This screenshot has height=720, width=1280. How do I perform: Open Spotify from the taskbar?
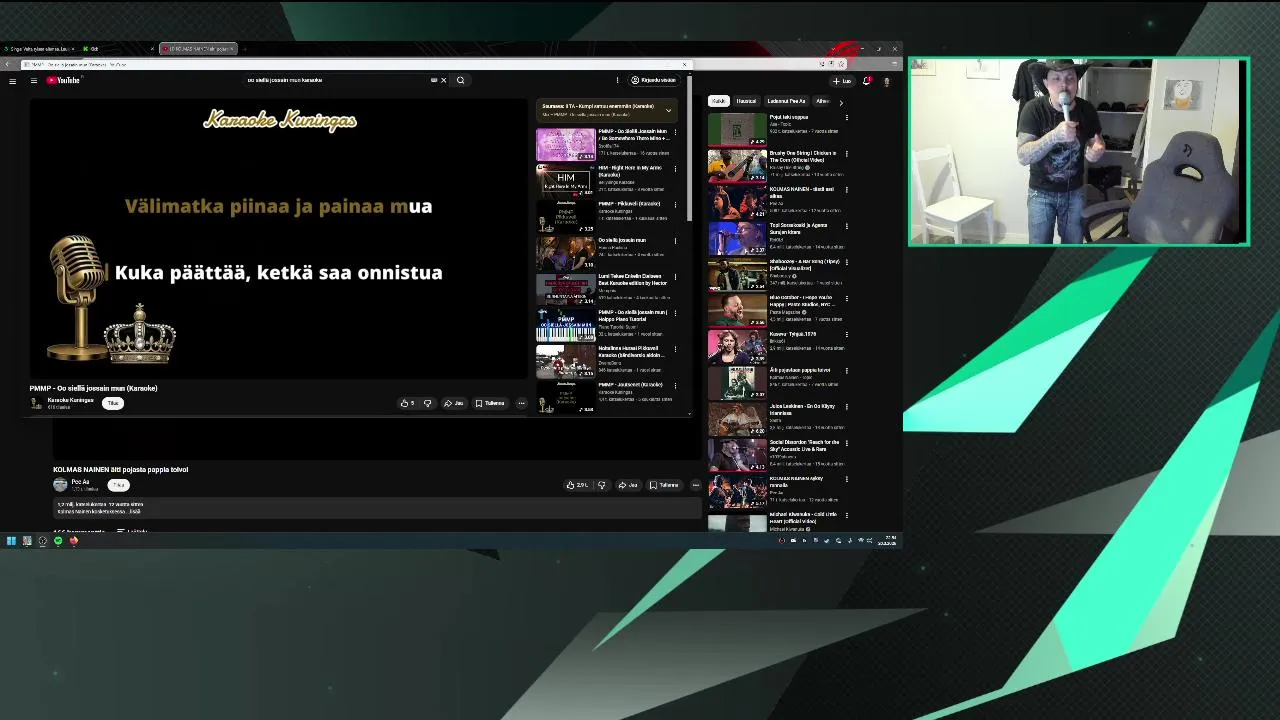pos(58,541)
